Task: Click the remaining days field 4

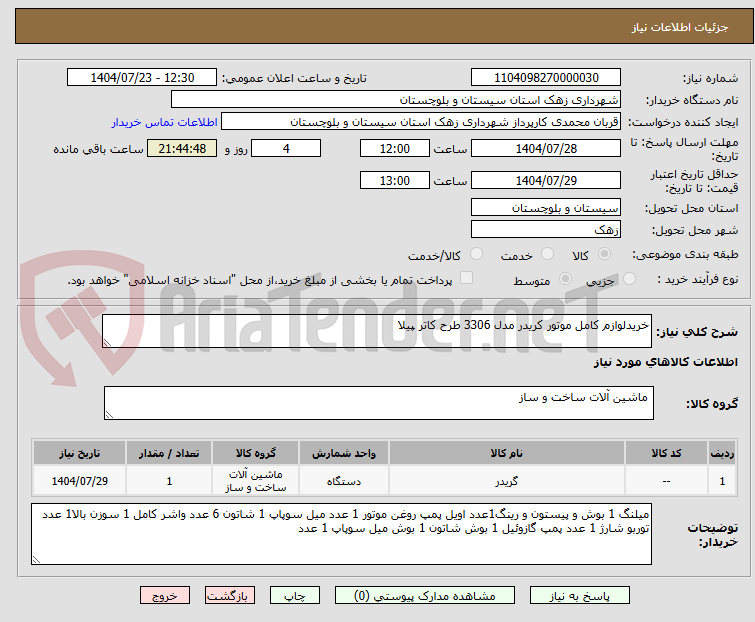Action: click(286, 148)
